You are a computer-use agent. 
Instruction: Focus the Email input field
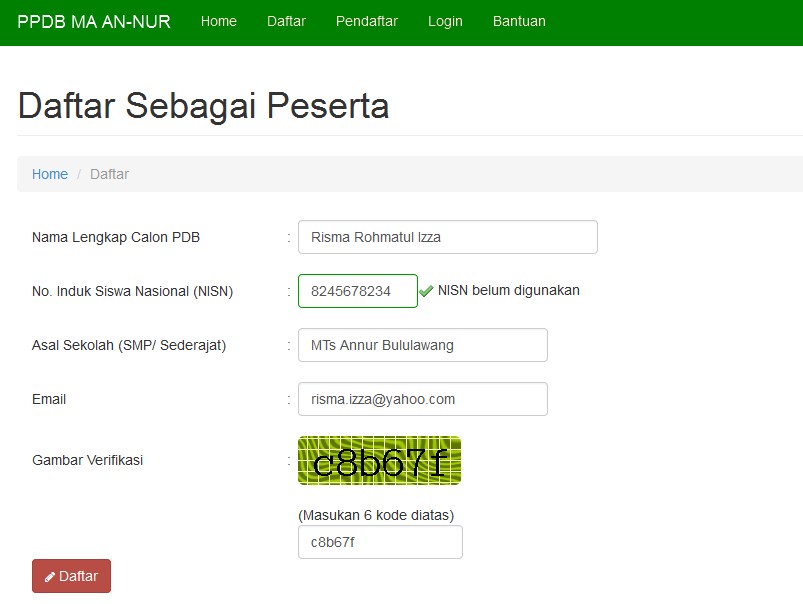pyautogui.click(x=422, y=399)
